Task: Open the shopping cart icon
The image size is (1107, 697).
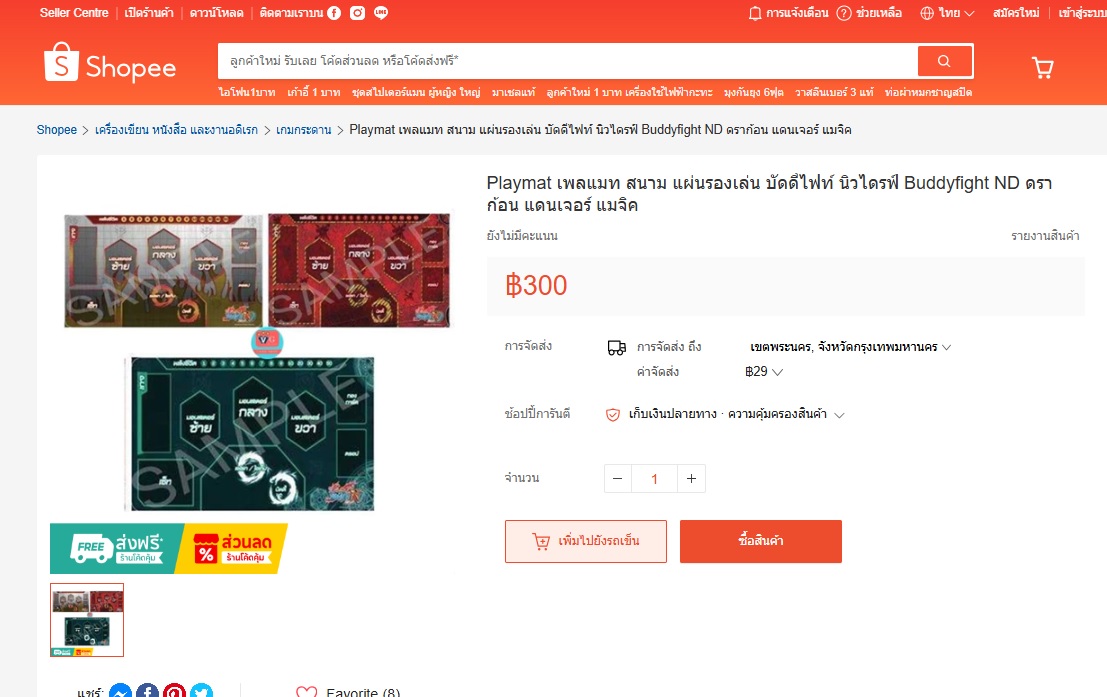Action: pyautogui.click(x=1043, y=68)
